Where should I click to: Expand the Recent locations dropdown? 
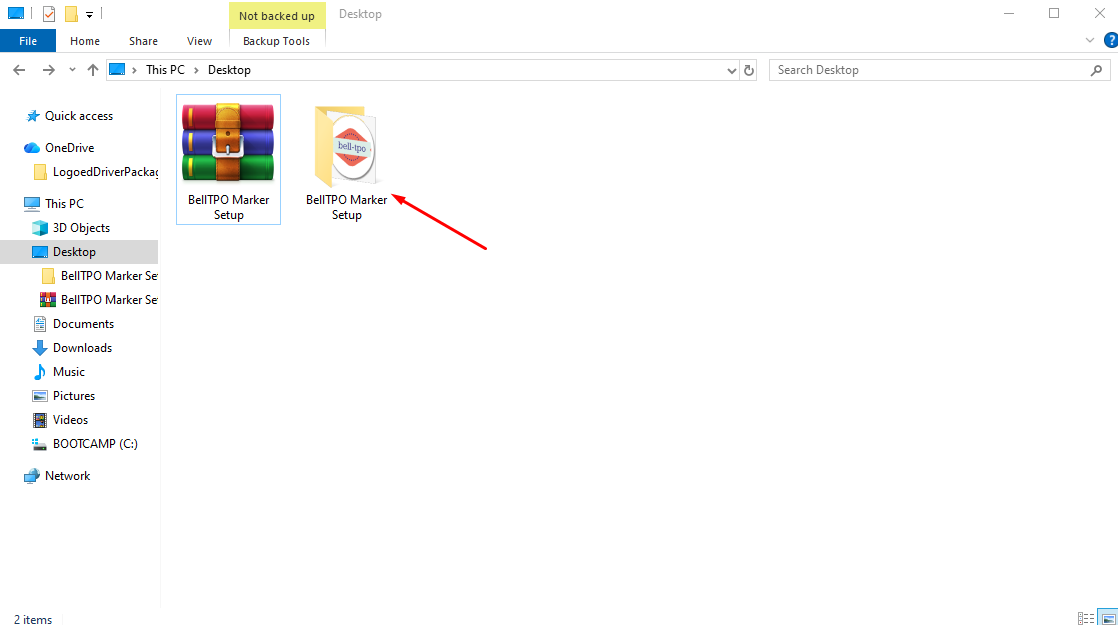72,70
